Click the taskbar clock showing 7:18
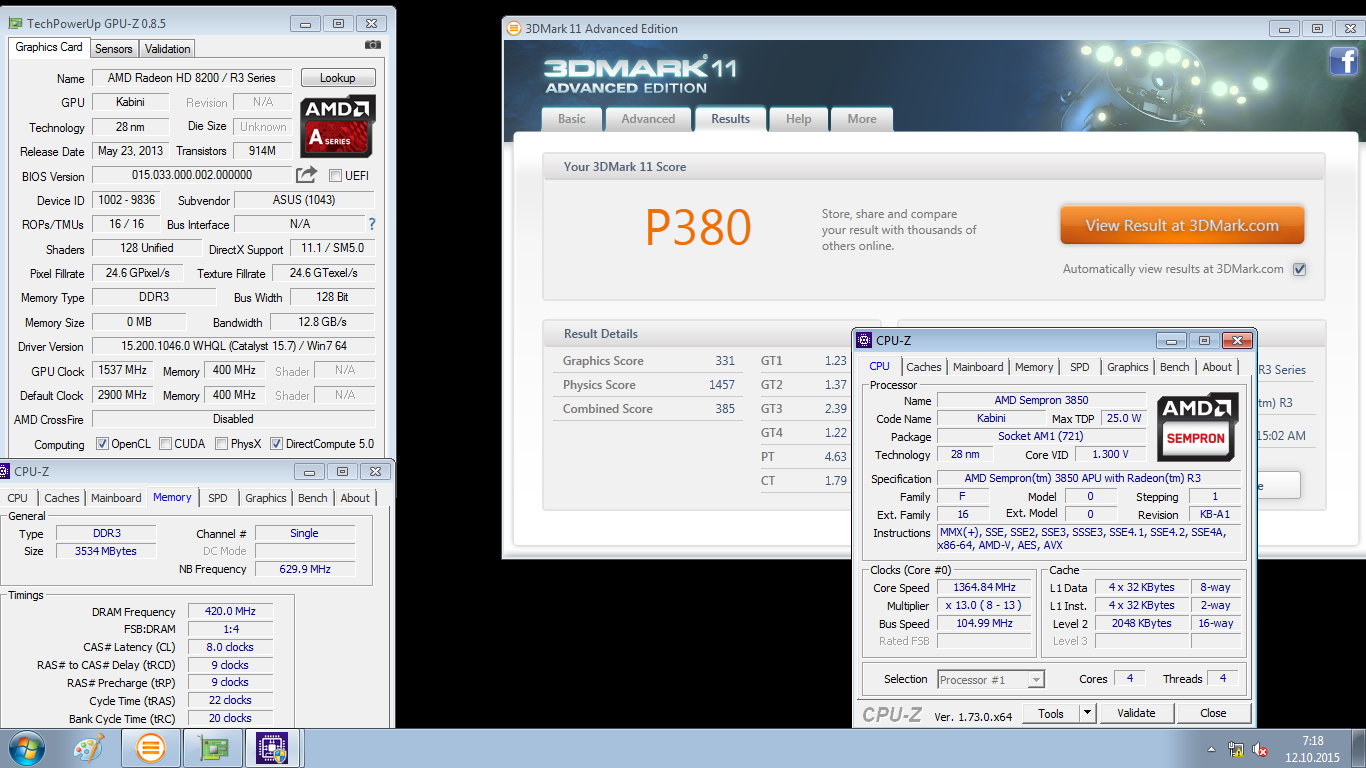This screenshot has width=1366, height=768. tap(1313, 749)
